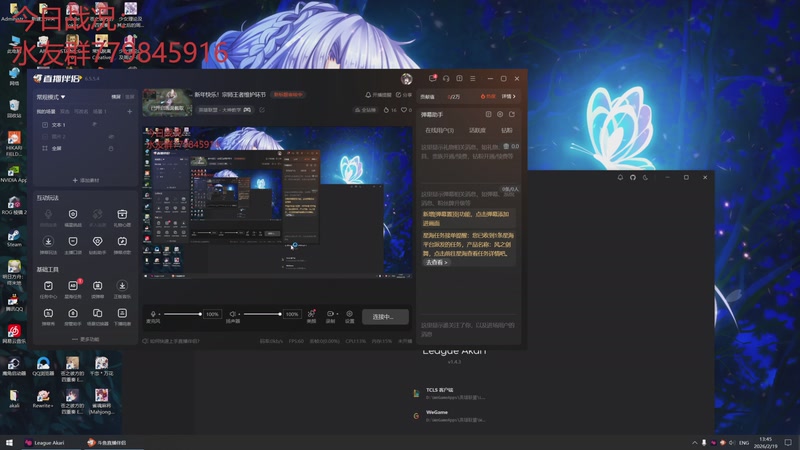This screenshot has height=450, width=800.
Task: Click the user avatar in the title bar
Action: pyautogui.click(x=407, y=79)
